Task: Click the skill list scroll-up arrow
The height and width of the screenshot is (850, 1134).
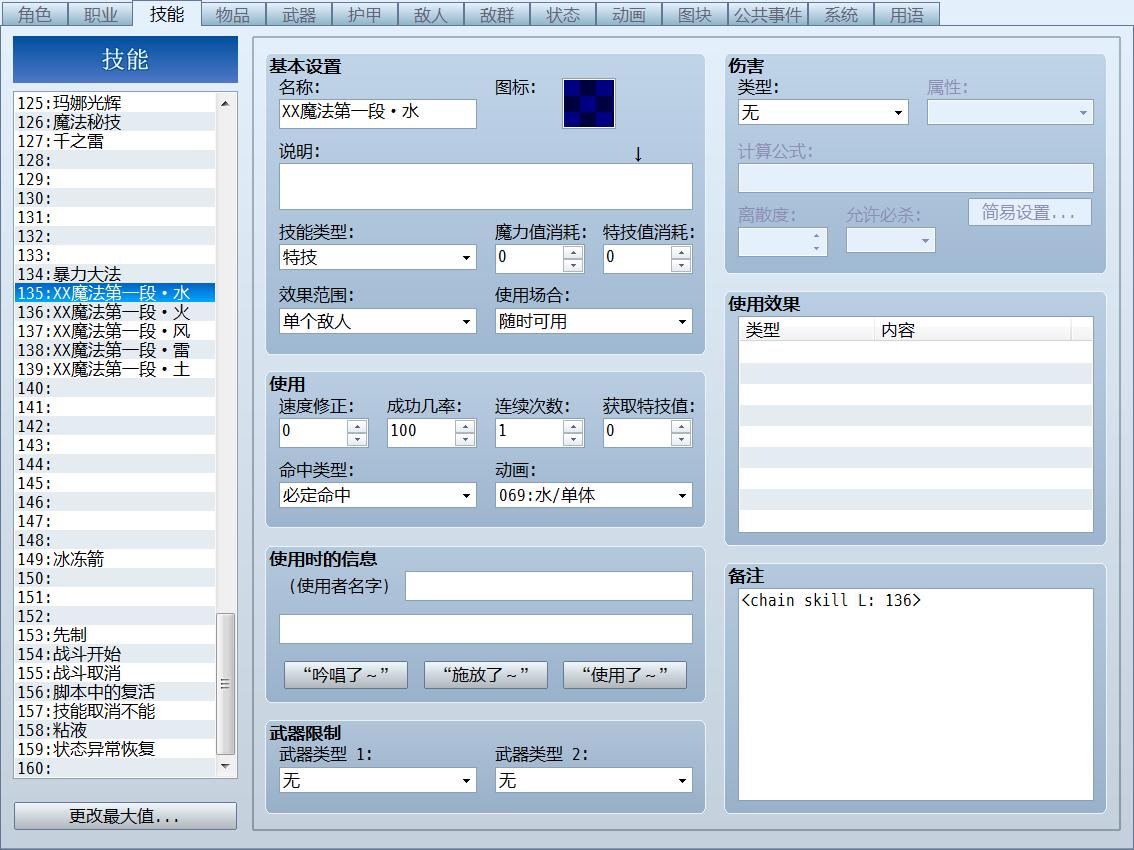Action: coord(226,103)
